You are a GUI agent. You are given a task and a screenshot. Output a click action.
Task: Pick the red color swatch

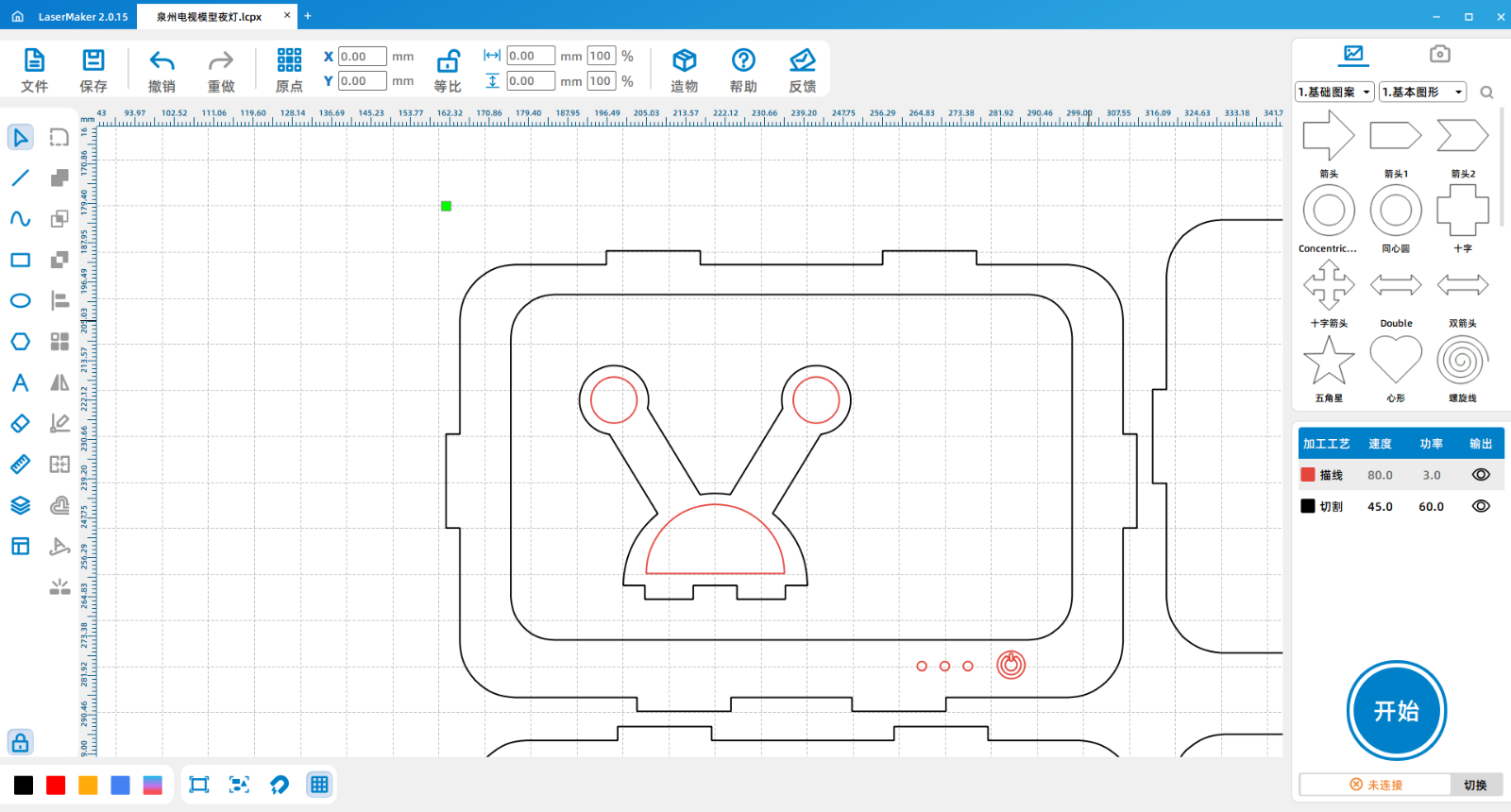pyautogui.click(x=56, y=786)
